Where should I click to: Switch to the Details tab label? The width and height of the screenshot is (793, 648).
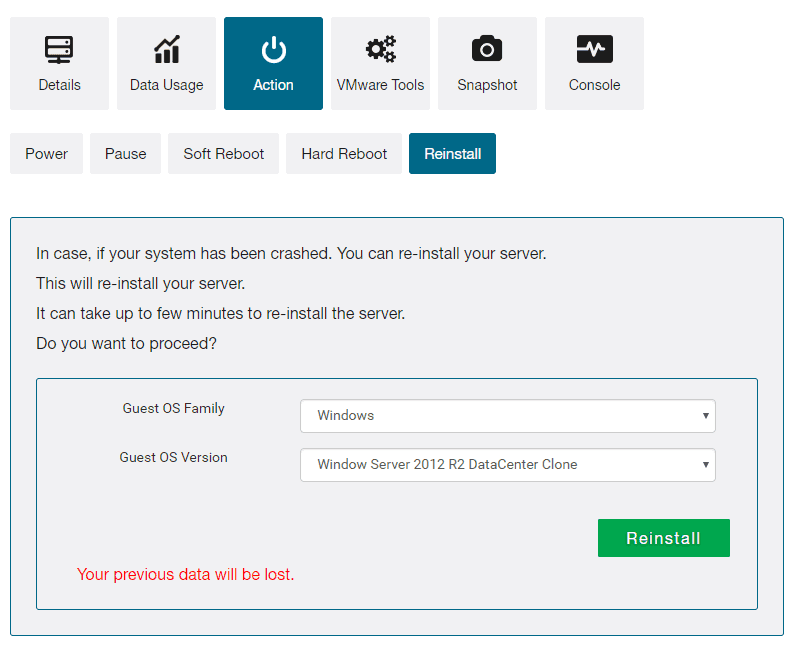(x=60, y=85)
